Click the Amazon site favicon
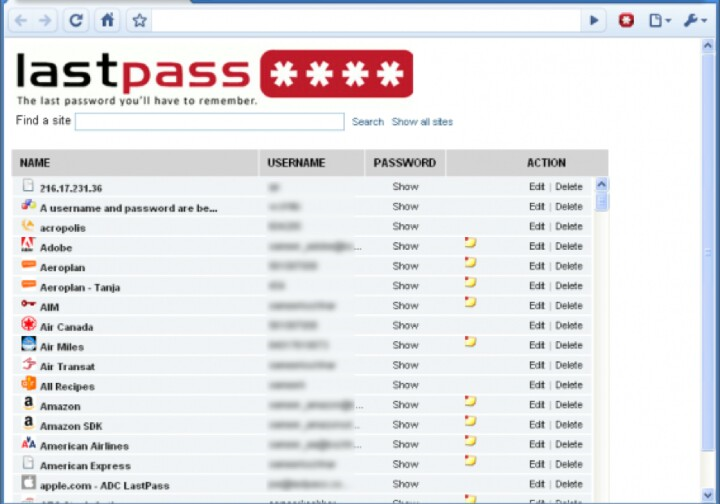This screenshot has height=504, width=720. coord(28,404)
